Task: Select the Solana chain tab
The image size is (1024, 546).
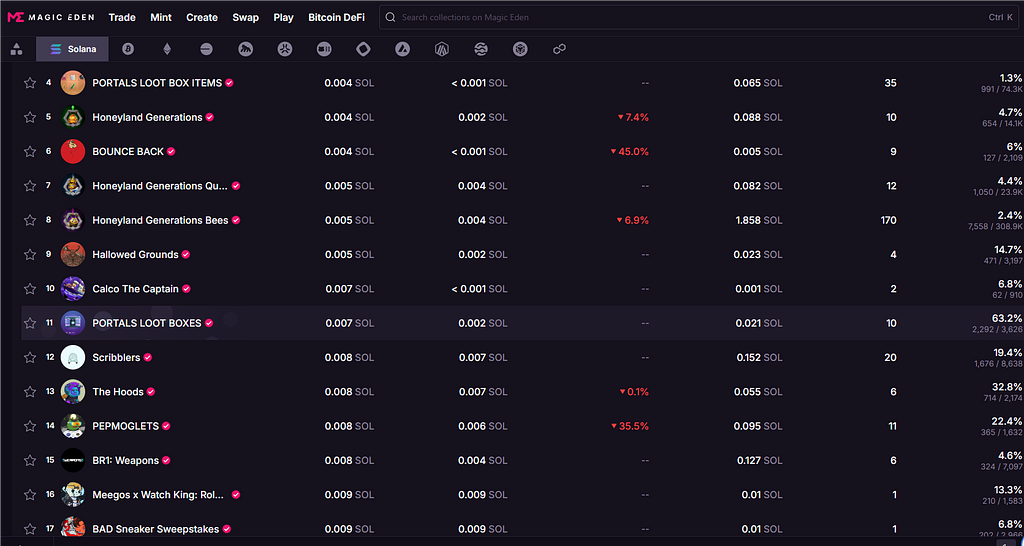Action: (x=72, y=49)
